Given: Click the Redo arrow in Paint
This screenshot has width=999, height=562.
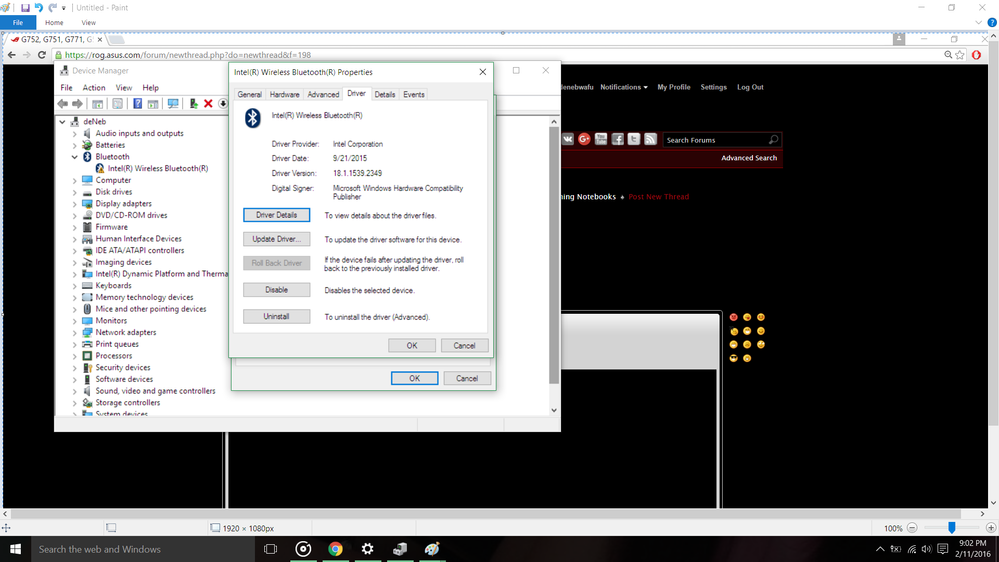Looking at the screenshot, I should click(x=52, y=8).
